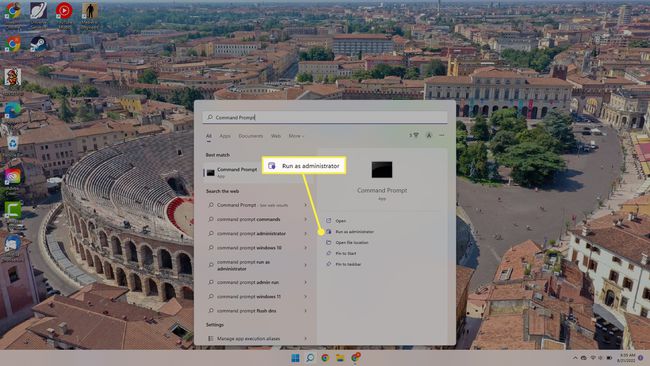Show hidden tray icons chevron
The width and height of the screenshot is (650, 366).
575,358
